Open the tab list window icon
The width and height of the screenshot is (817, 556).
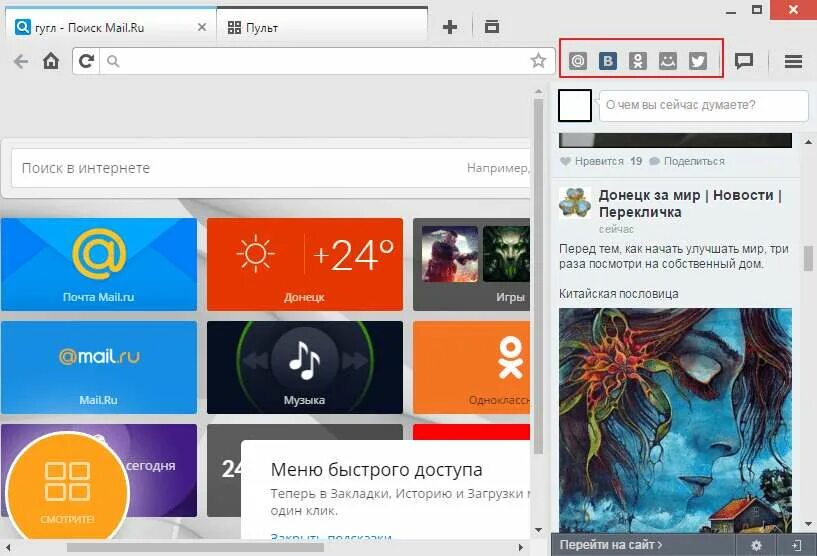click(x=492, y=27)
